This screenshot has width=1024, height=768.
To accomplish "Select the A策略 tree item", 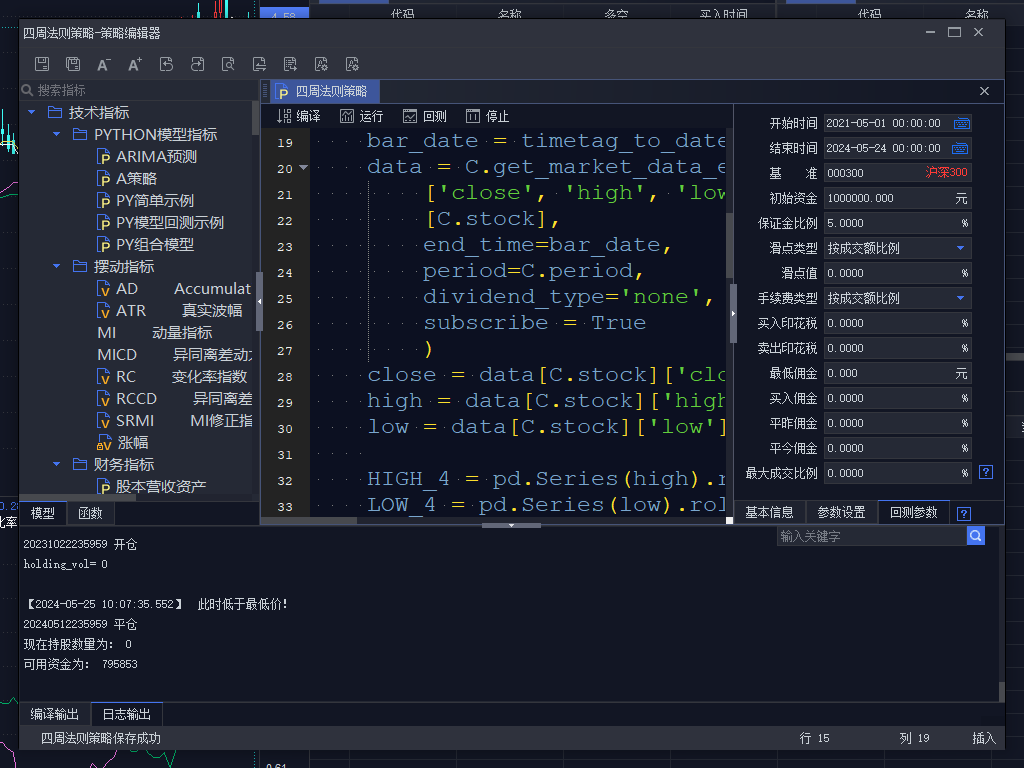I will 127,179.
